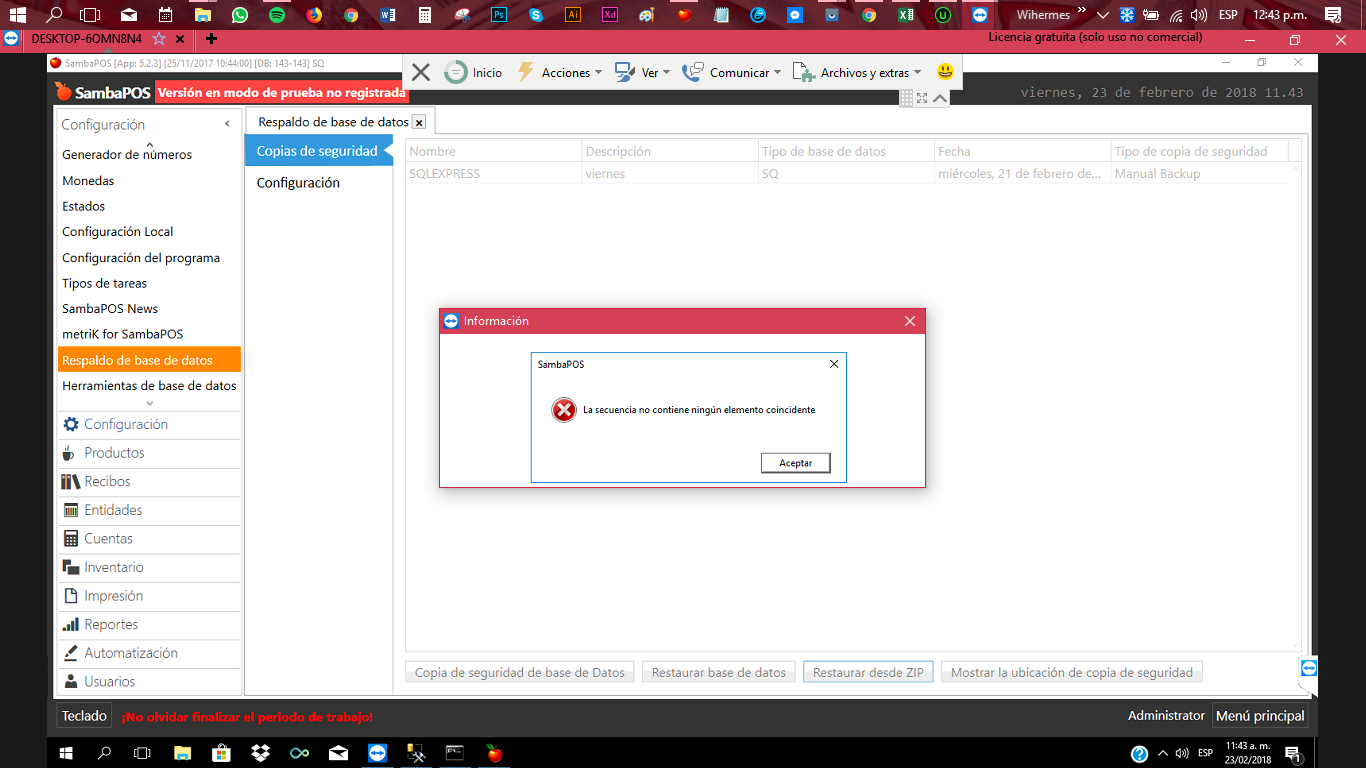This screenshot has width=1366, height=768.
Task: Open the Configuración gear section
Action: coord(149,424)
